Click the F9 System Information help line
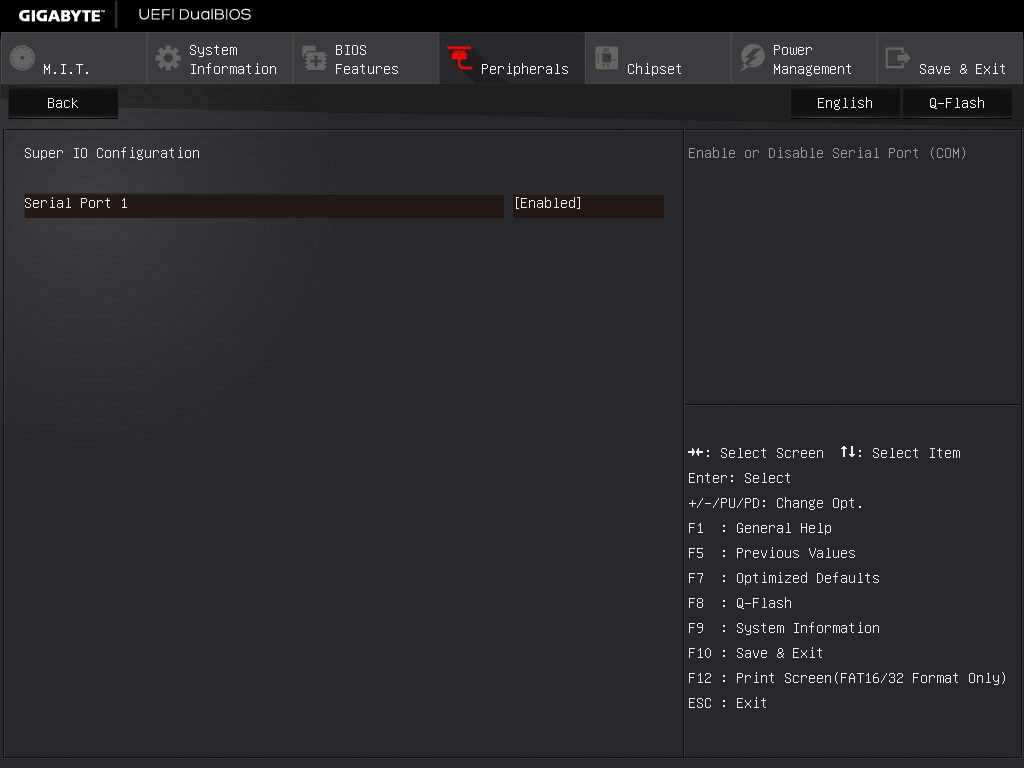 (783, 628)
